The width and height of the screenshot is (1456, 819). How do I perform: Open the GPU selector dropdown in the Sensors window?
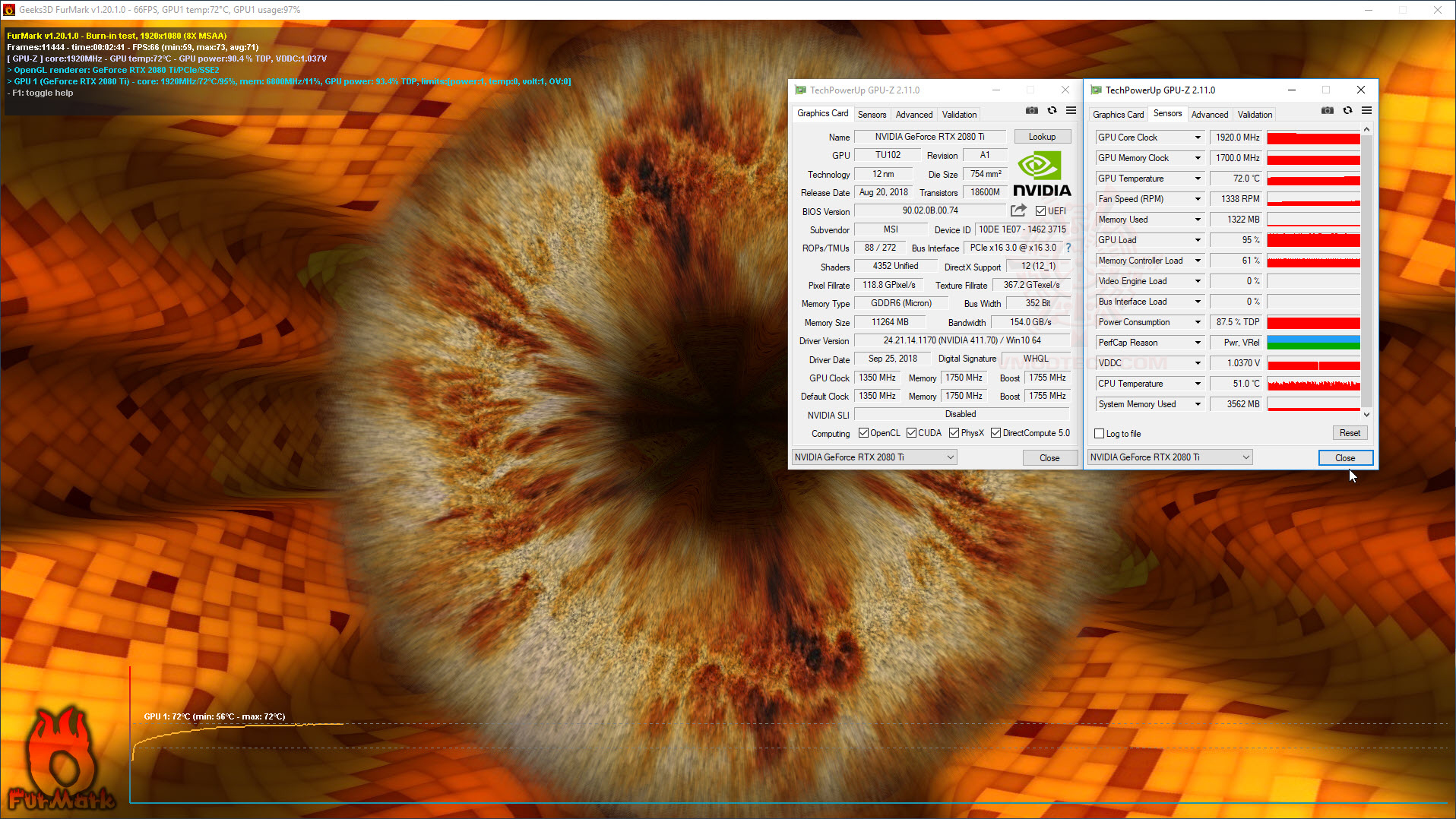click(x=1170, y=457)
